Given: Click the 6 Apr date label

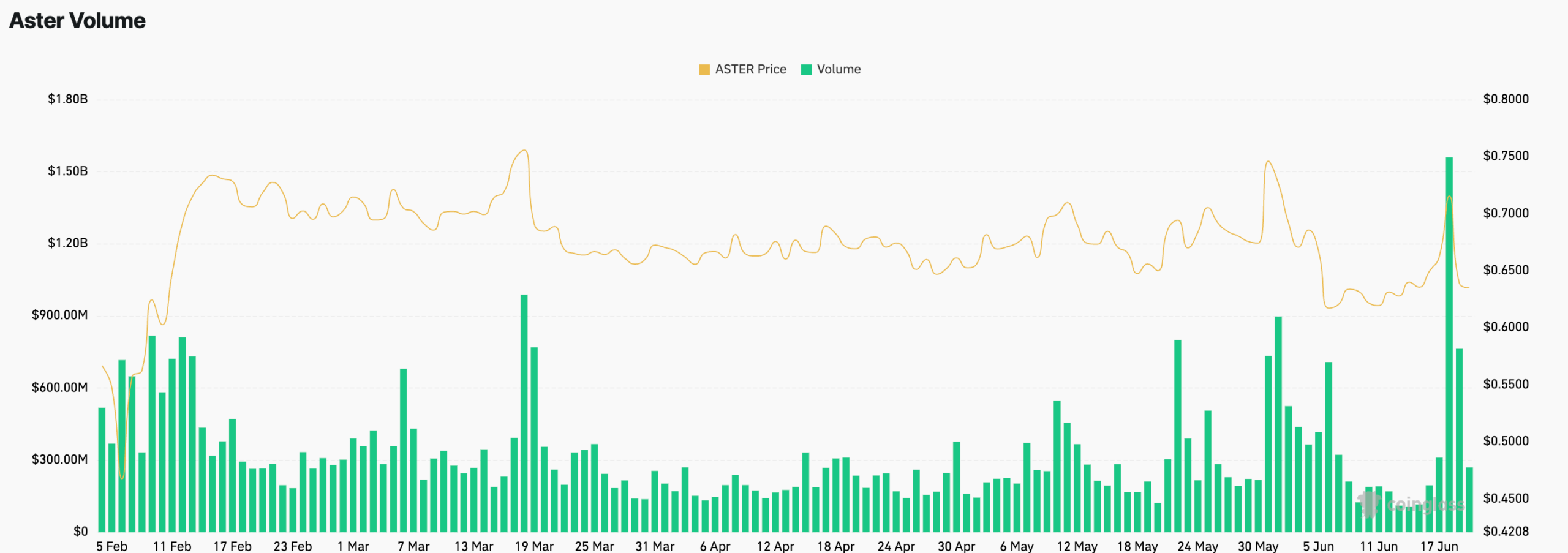Looking at the screenshot, I should [x=715, y=546].
